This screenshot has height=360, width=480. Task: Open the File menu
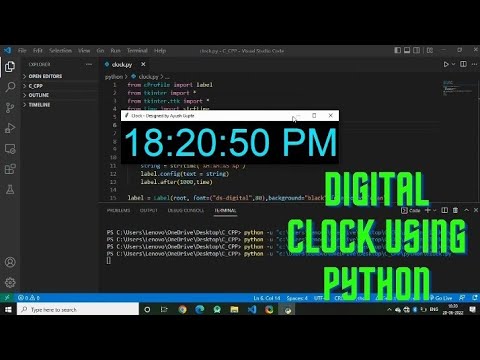click(22, 51)
